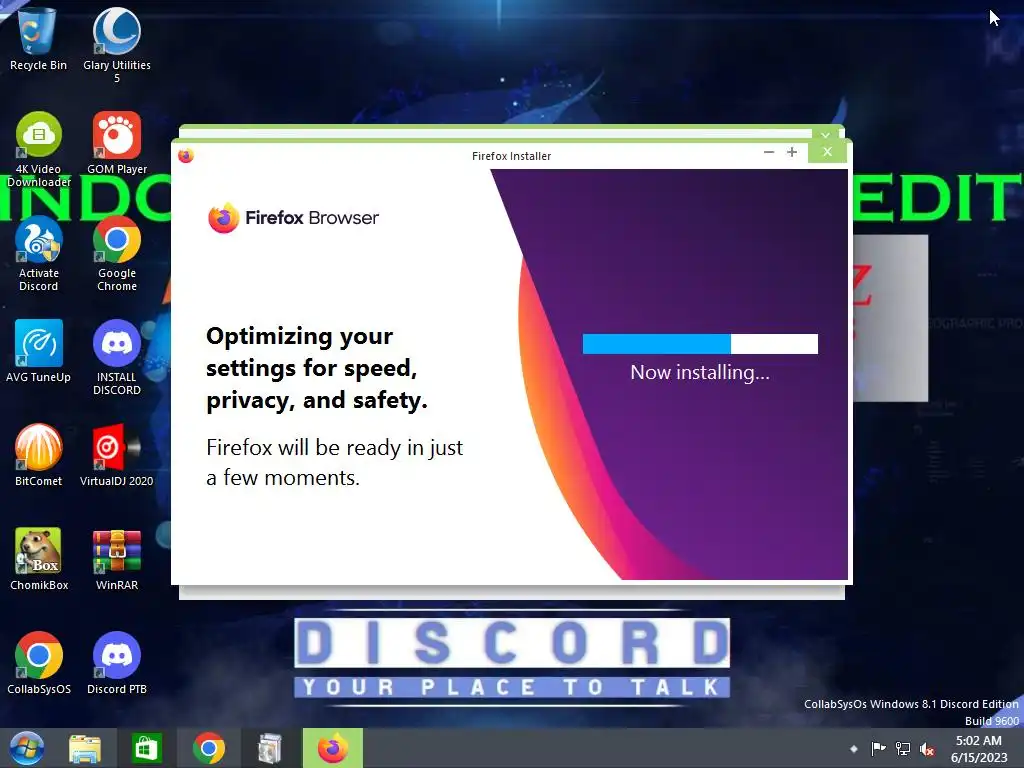Open the Windows Start button
Screen dimensions: 1024x768
tap(27, 748)
